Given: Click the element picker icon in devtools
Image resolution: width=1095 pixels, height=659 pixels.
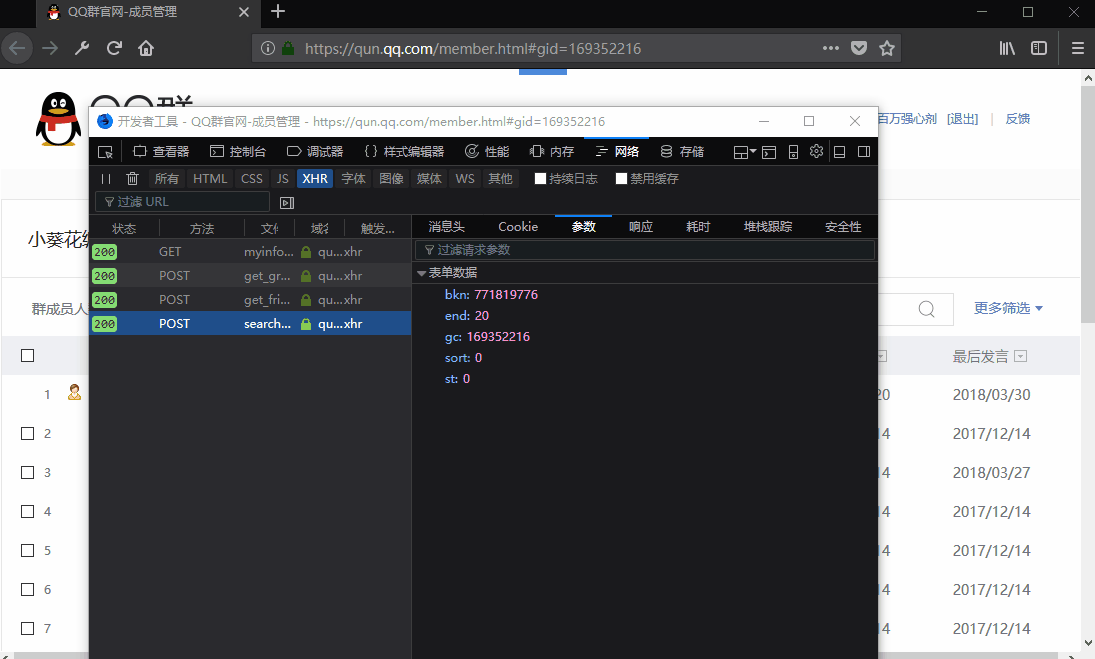Looking at the screenshot, I should click(105, 151).
